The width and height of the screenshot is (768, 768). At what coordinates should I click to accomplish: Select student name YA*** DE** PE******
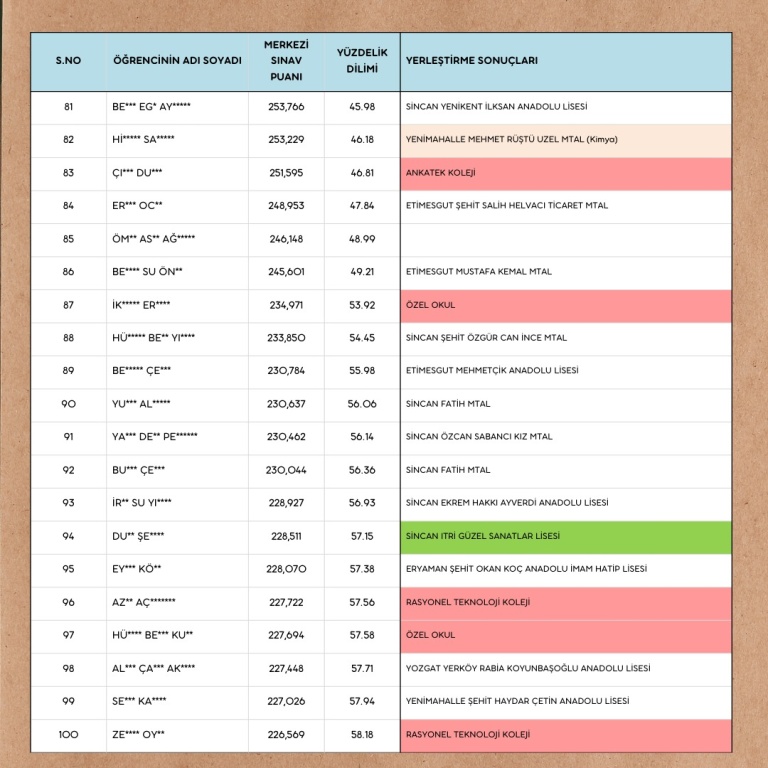155,437
